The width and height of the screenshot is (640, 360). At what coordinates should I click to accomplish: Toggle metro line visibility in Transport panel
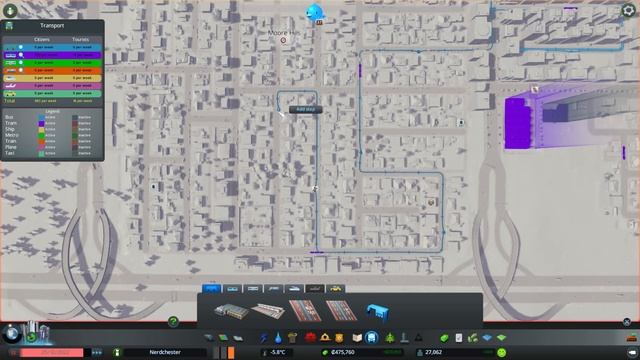tap(21, 63)
